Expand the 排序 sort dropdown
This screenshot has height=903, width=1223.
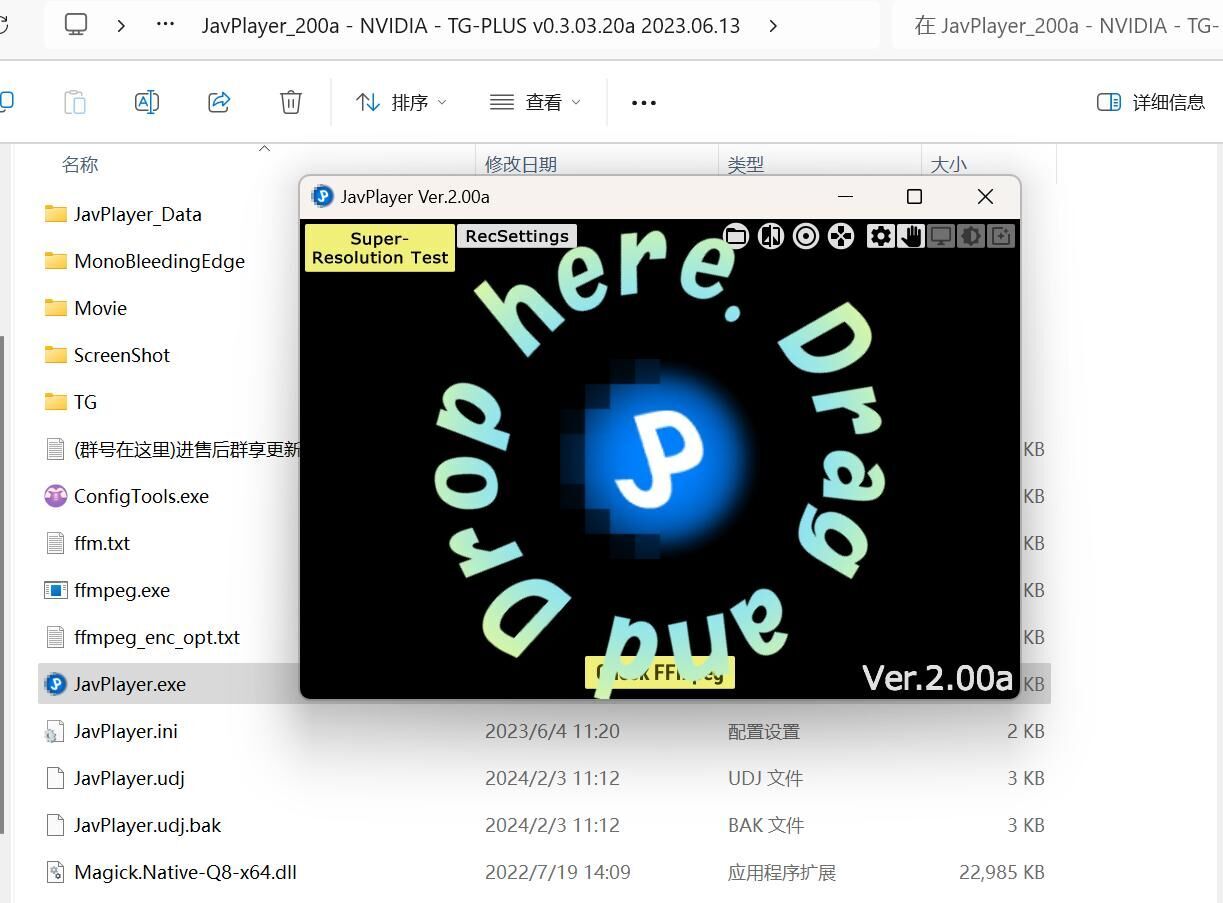tap(402, 102)
